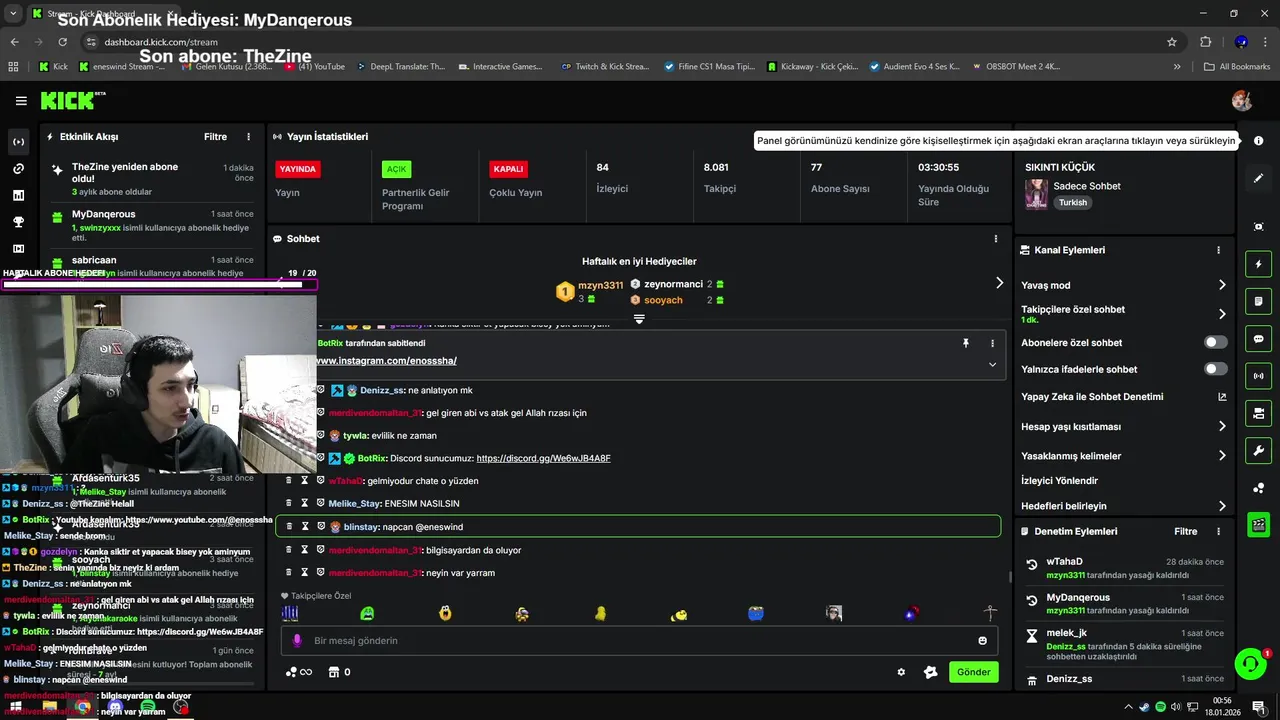Image resolution: width=1280 pixels, height=720 pixels.
Task: Open the Etkinlik Akışı Filtre menu
Action: 215,137
